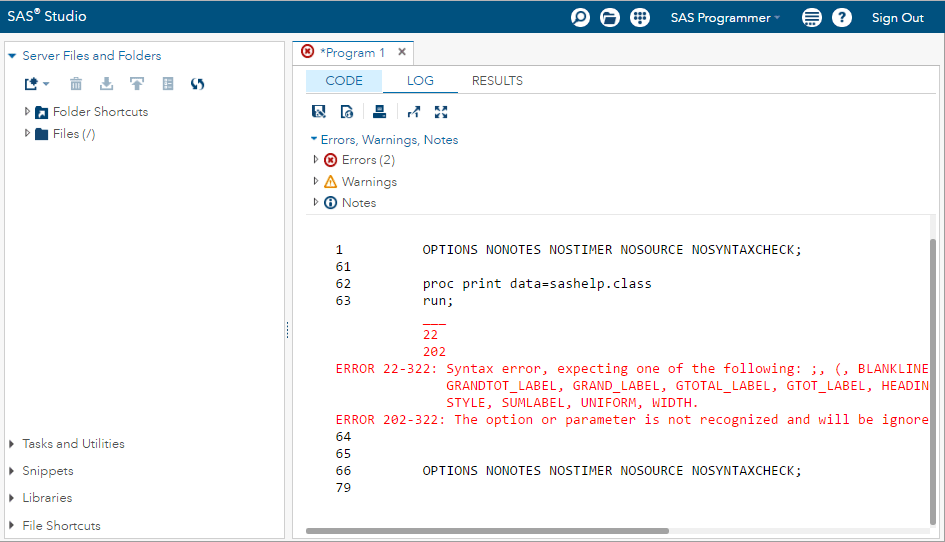Close the Program 1 tab

tap(402, 52)
